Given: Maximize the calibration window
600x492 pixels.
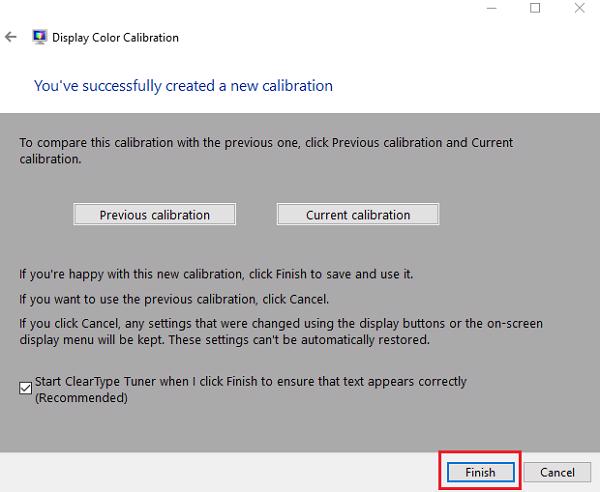Looking at the screenshot, I should point(535,8).
